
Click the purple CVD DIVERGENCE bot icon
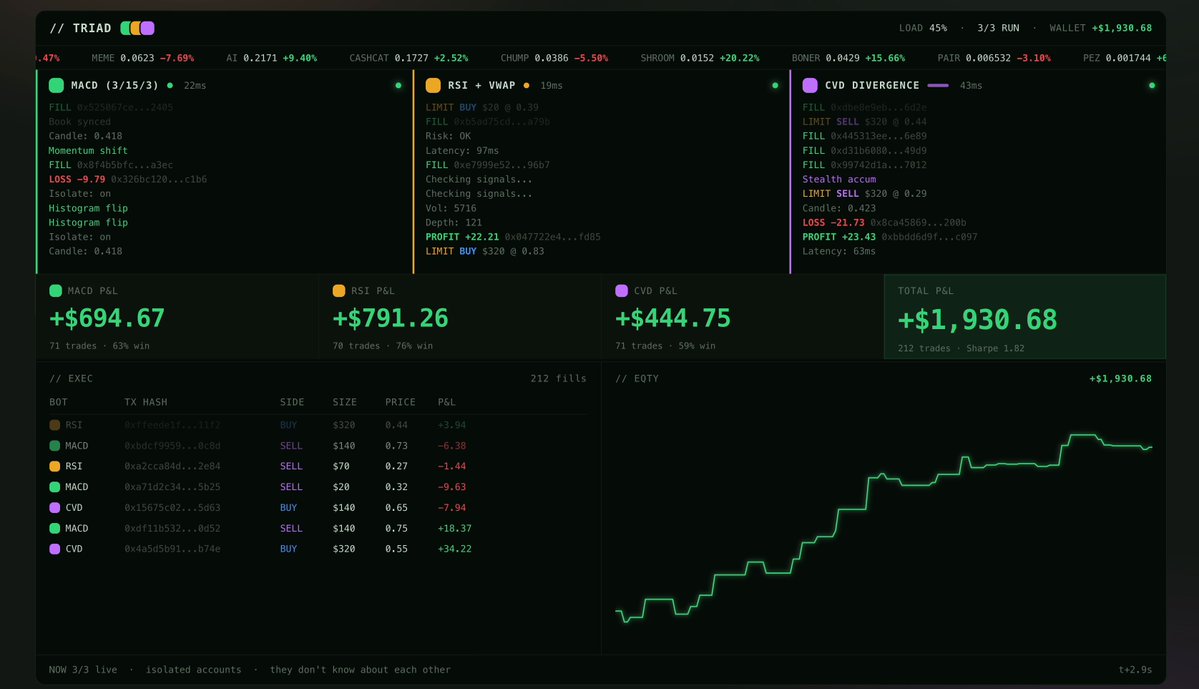point(810,85)
